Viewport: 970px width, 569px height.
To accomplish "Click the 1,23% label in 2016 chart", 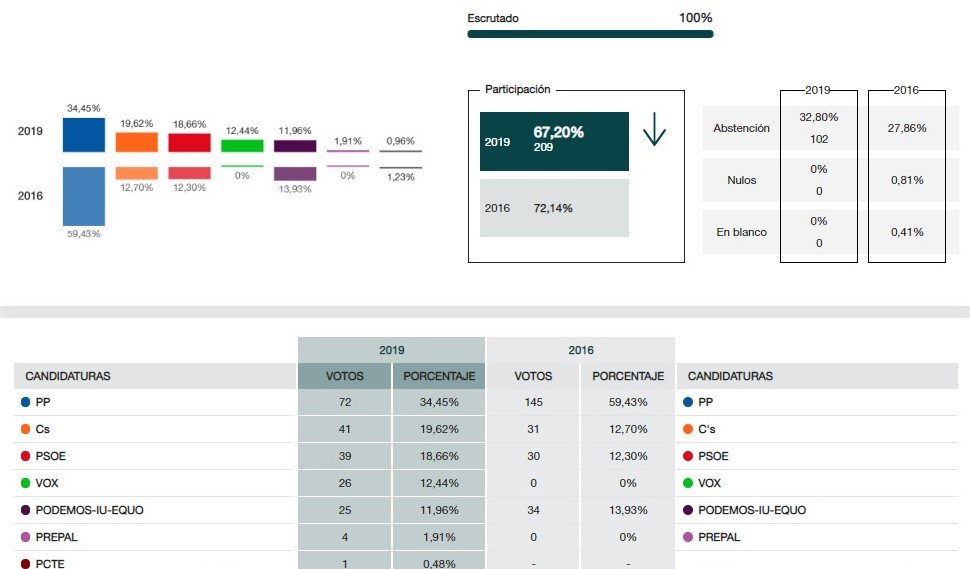I will (x=400, y=177).
